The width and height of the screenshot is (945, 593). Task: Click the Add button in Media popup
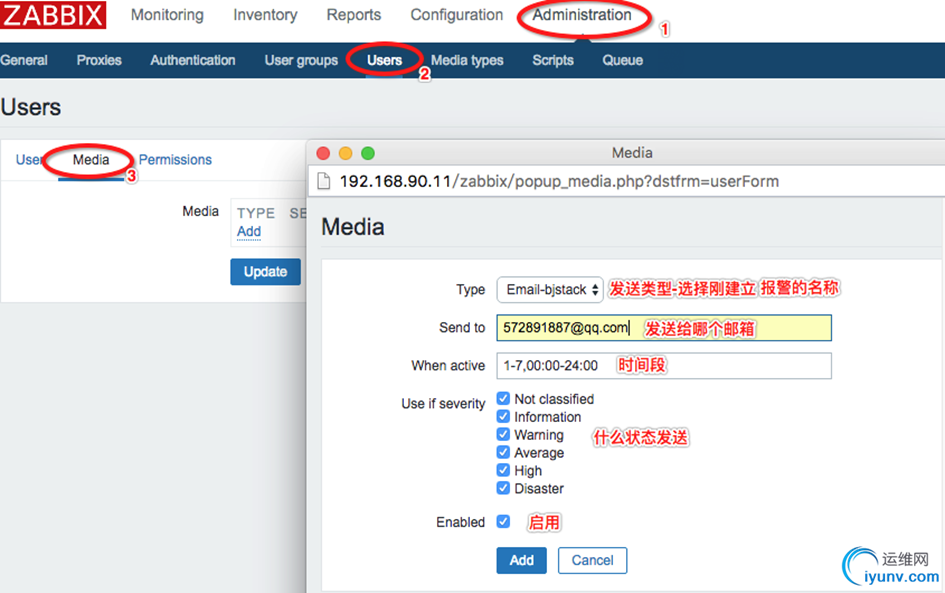521,560
